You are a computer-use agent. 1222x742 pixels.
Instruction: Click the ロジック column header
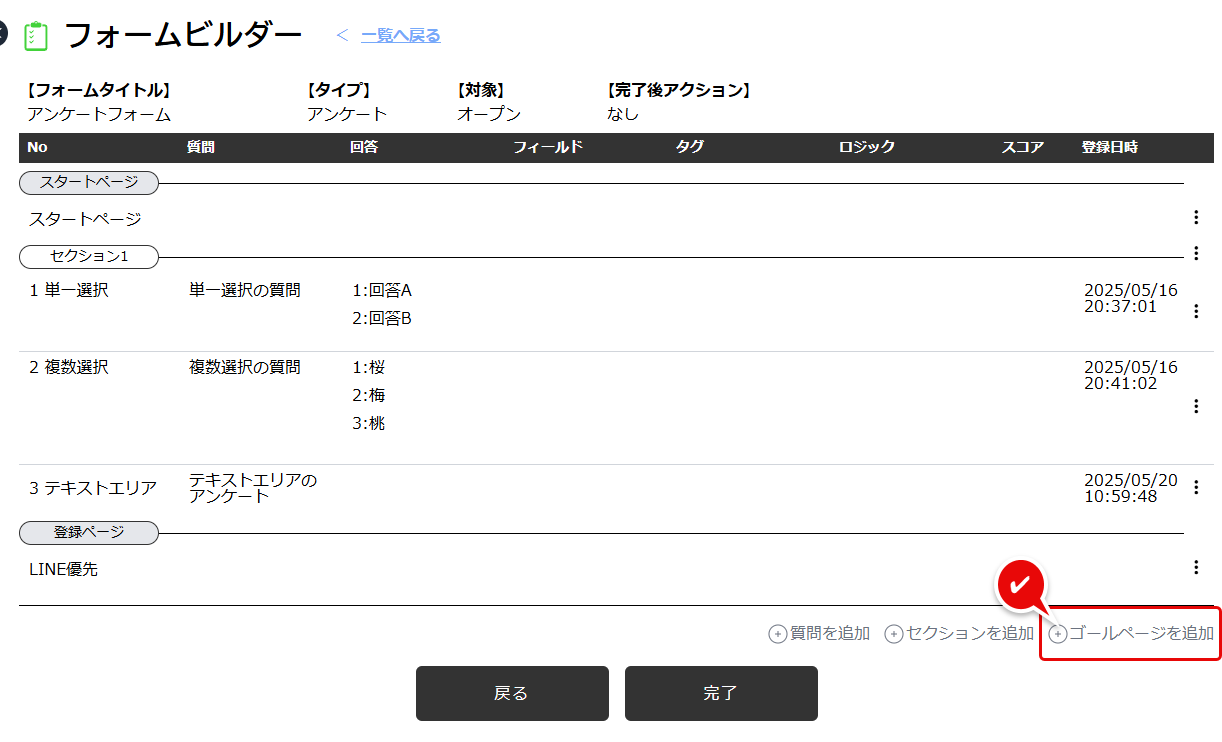[x=866, y=148]
